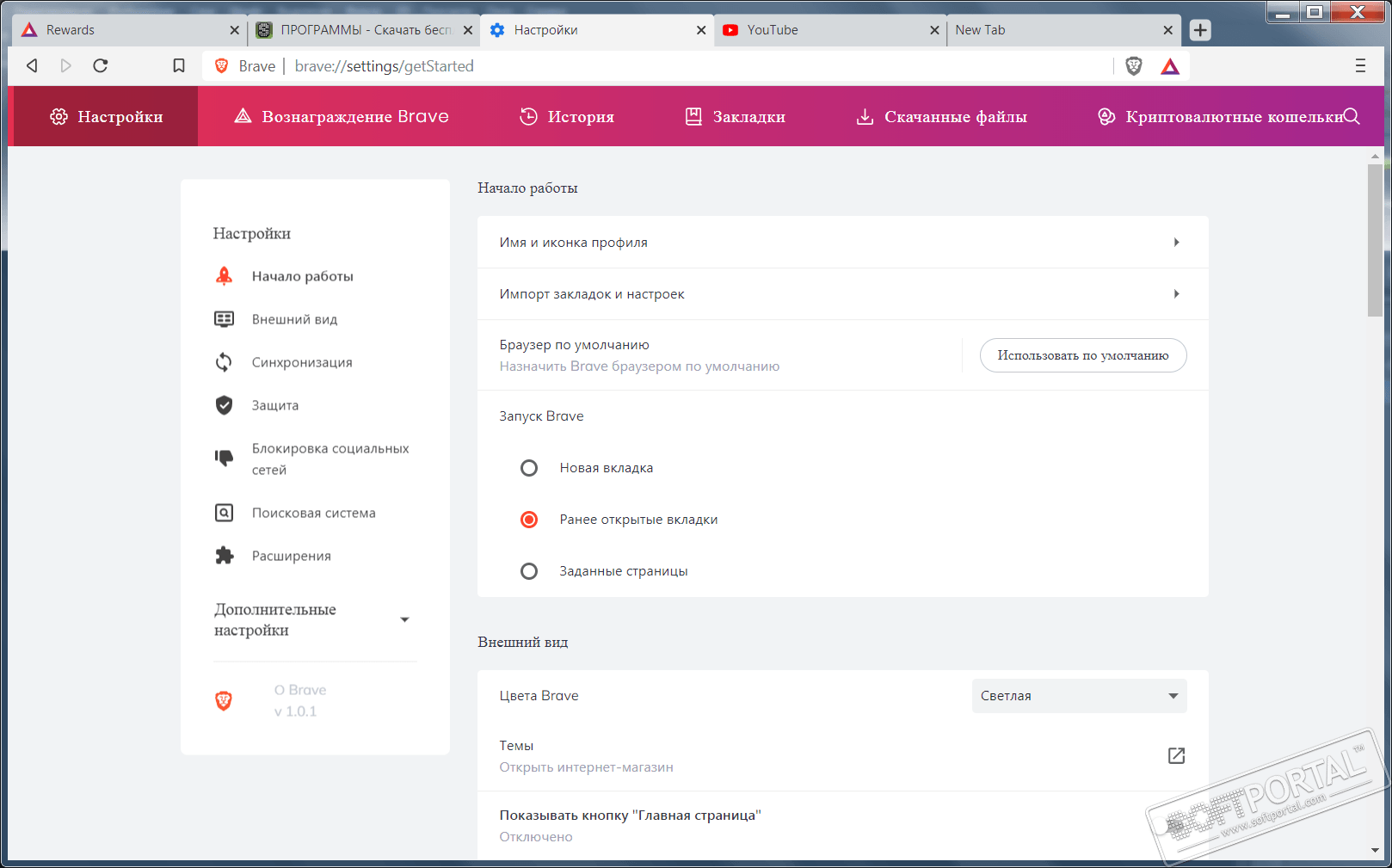
Task: Minimize the Brave browser window
Action: [1283, 12]
